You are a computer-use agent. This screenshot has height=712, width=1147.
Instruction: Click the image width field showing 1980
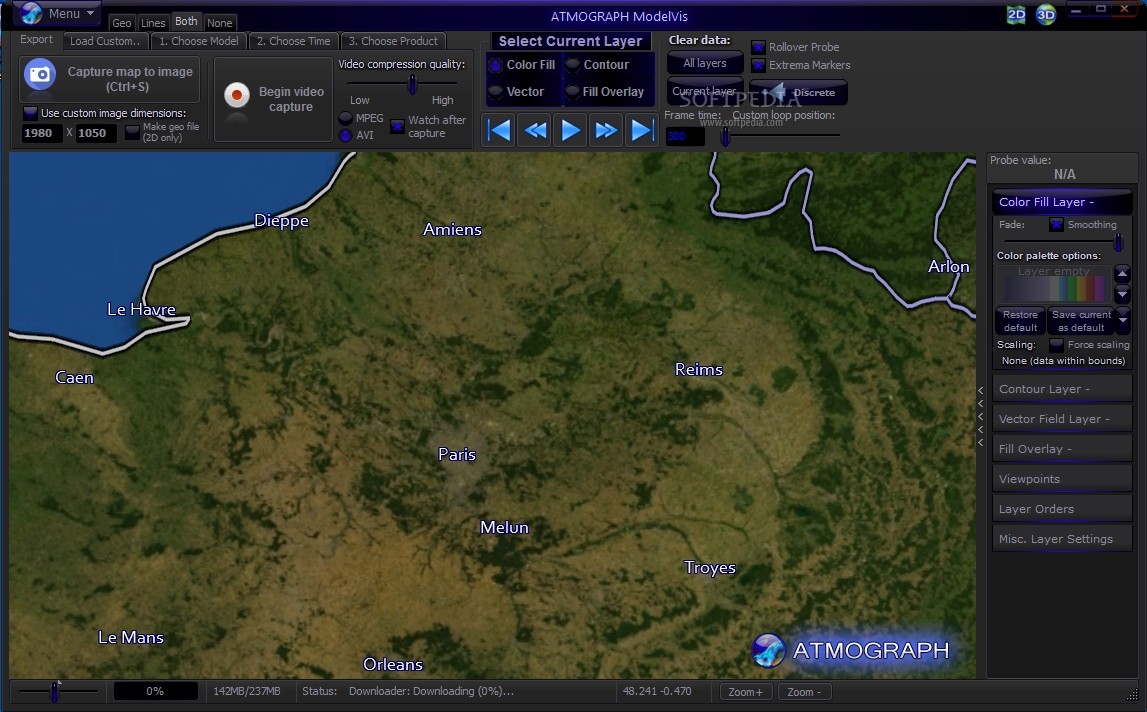pyautogui.click(x=41, y=133)
